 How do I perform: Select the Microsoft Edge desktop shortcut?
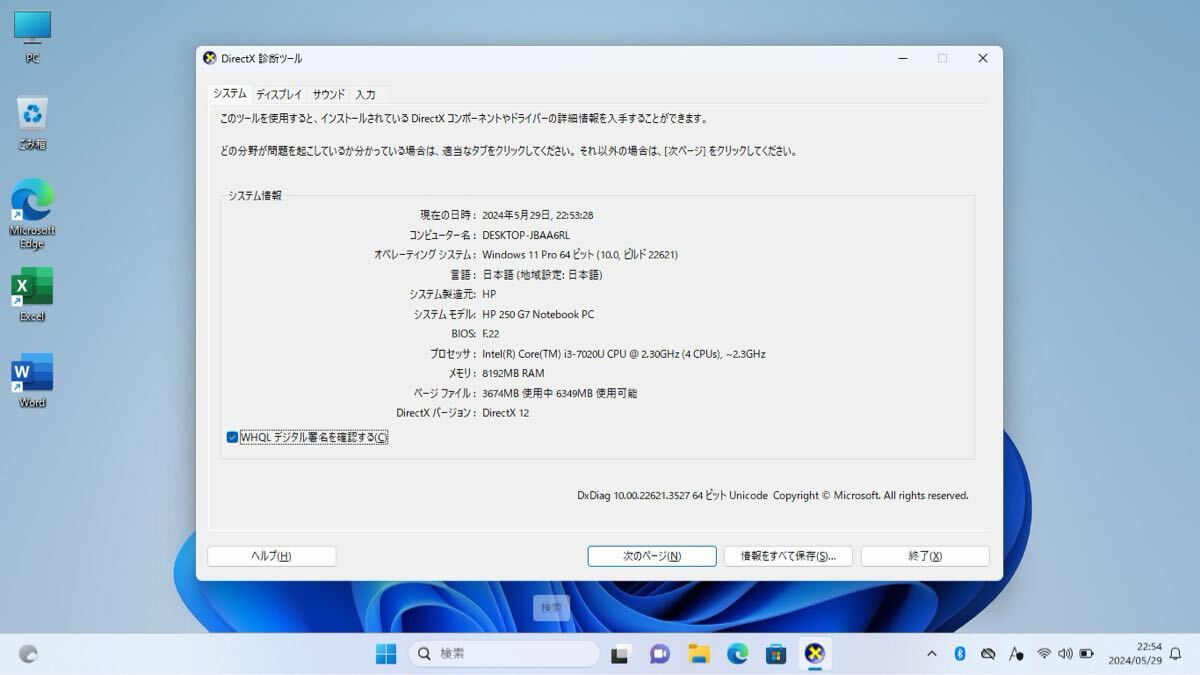(32, 214)
